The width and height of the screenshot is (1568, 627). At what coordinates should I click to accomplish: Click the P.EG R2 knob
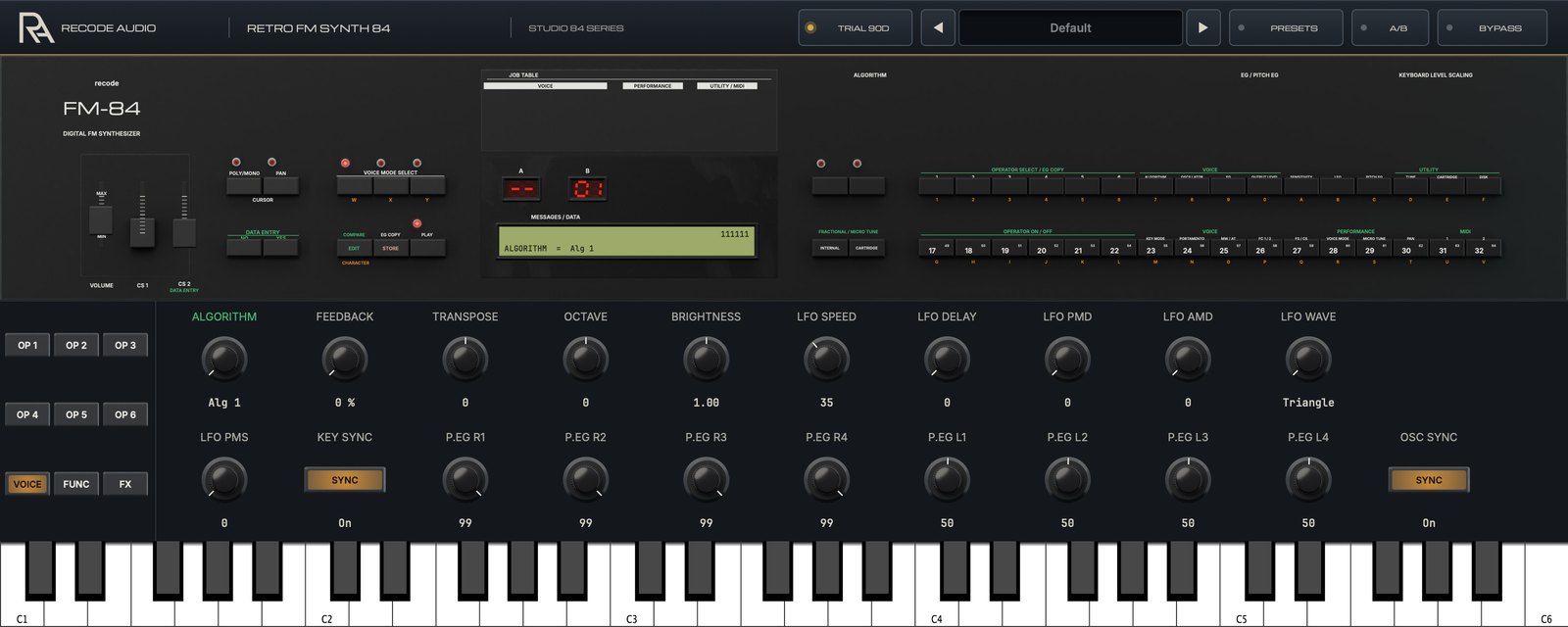[x=586, y=479]
